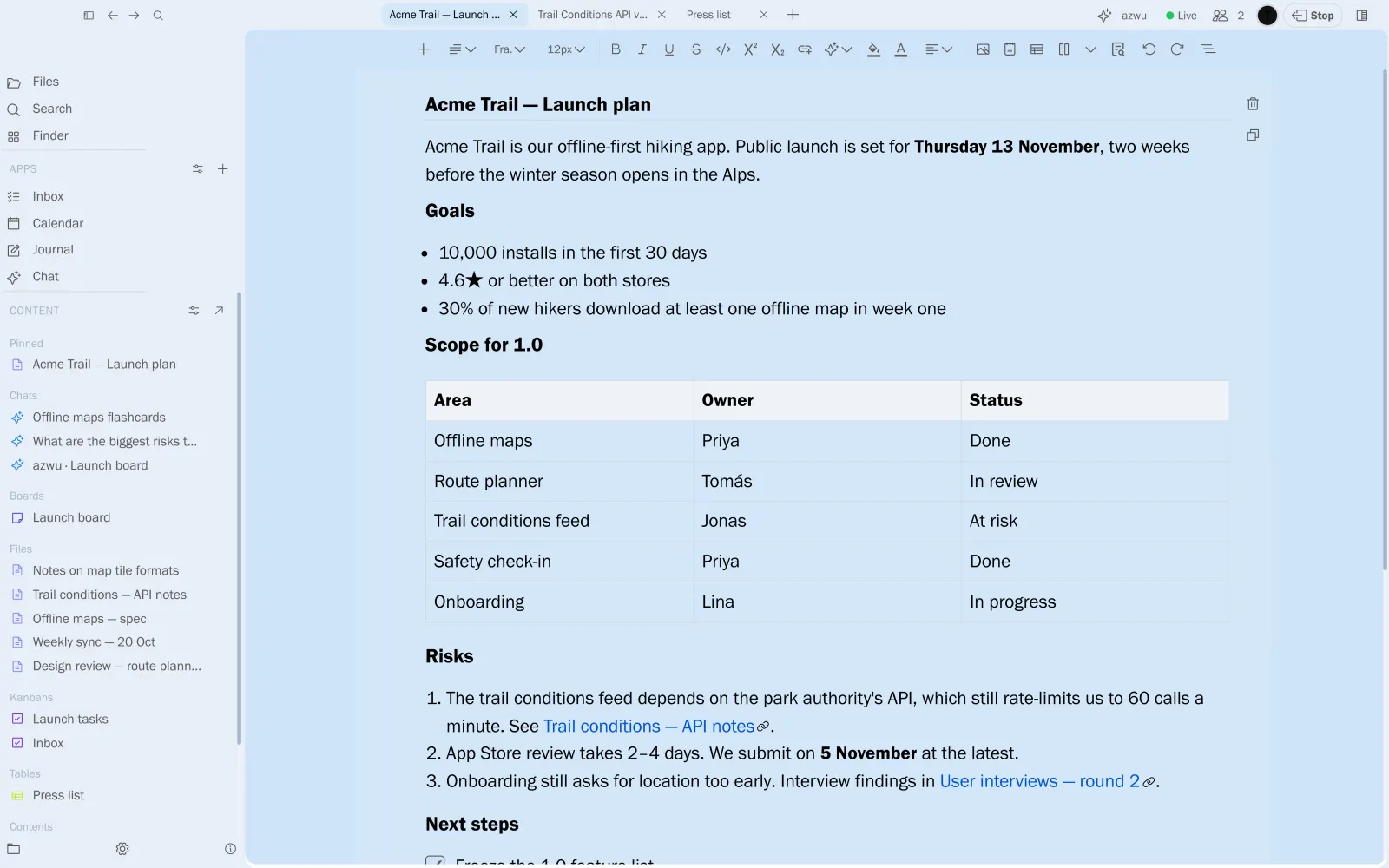Choose the font text color
This screenshot has width=1389, height=868.
901,49
